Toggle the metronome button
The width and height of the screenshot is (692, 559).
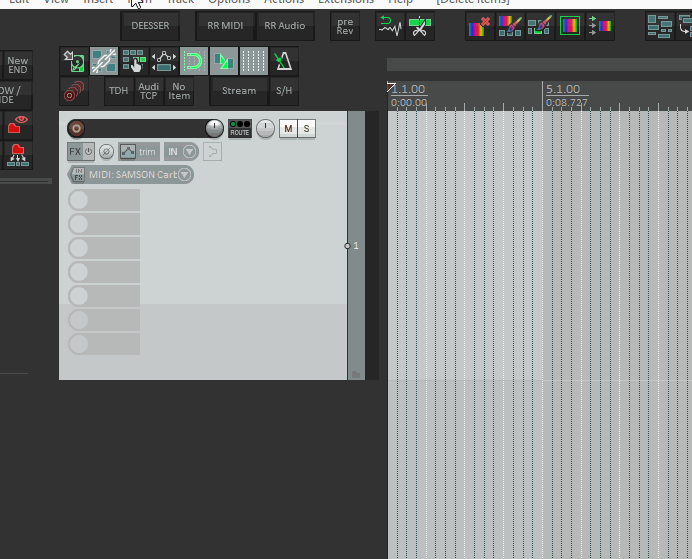pos(284,61)
